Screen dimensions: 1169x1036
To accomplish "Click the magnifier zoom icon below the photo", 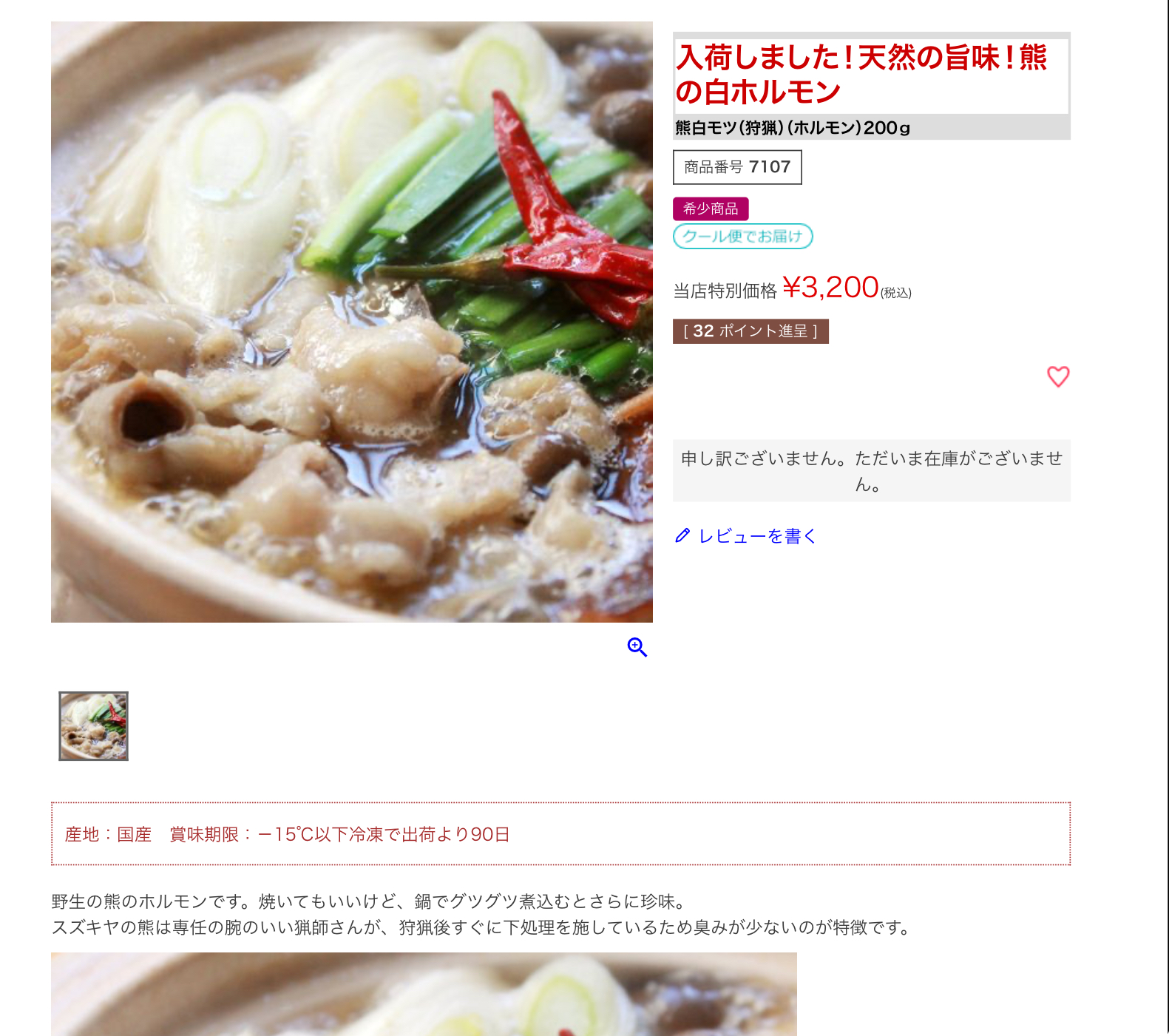I will (637, 648).
